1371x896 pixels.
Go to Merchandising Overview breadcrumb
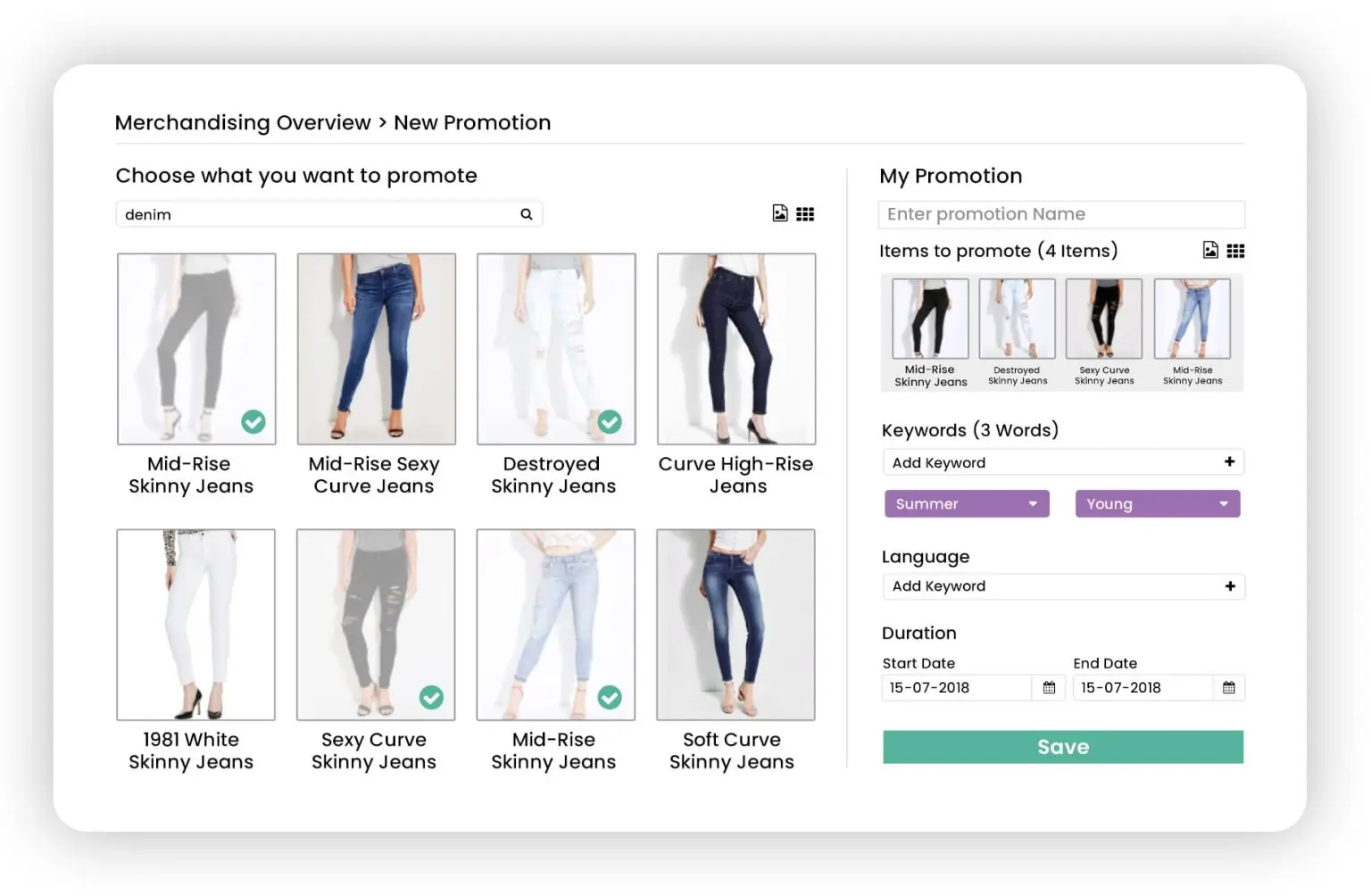pos(243,123)
